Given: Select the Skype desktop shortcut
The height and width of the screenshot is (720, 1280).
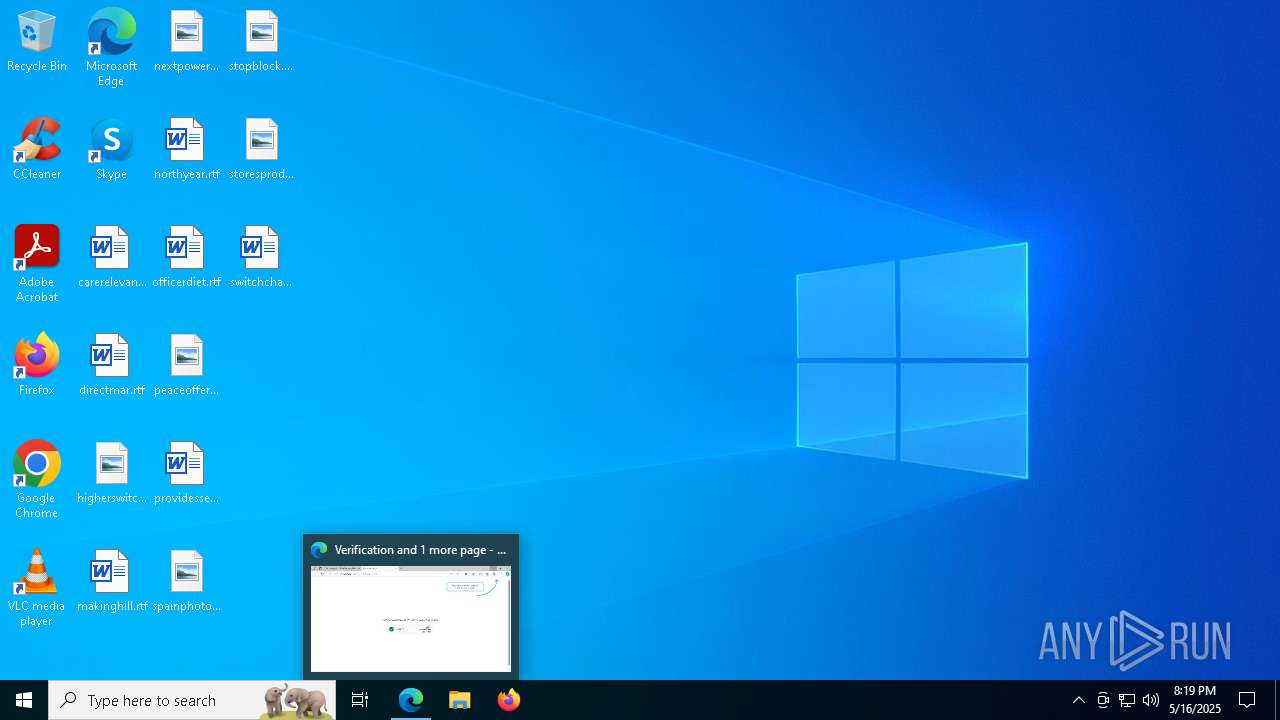Looking at the screenshot, I should pos(111,150).
